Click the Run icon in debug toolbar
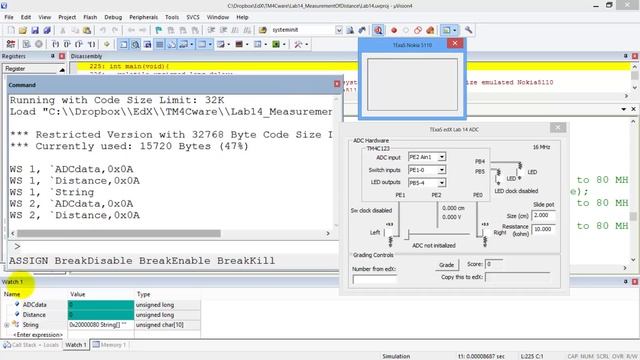 click(27, 44)
